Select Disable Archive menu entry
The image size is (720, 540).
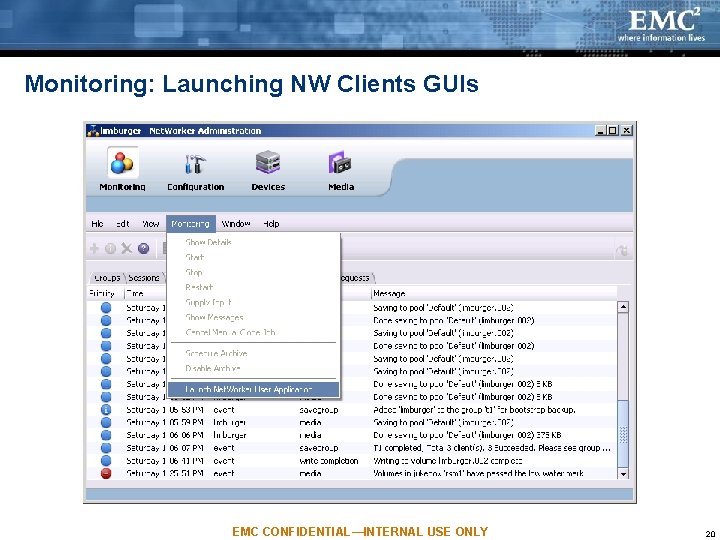click(x=213, y=368)
